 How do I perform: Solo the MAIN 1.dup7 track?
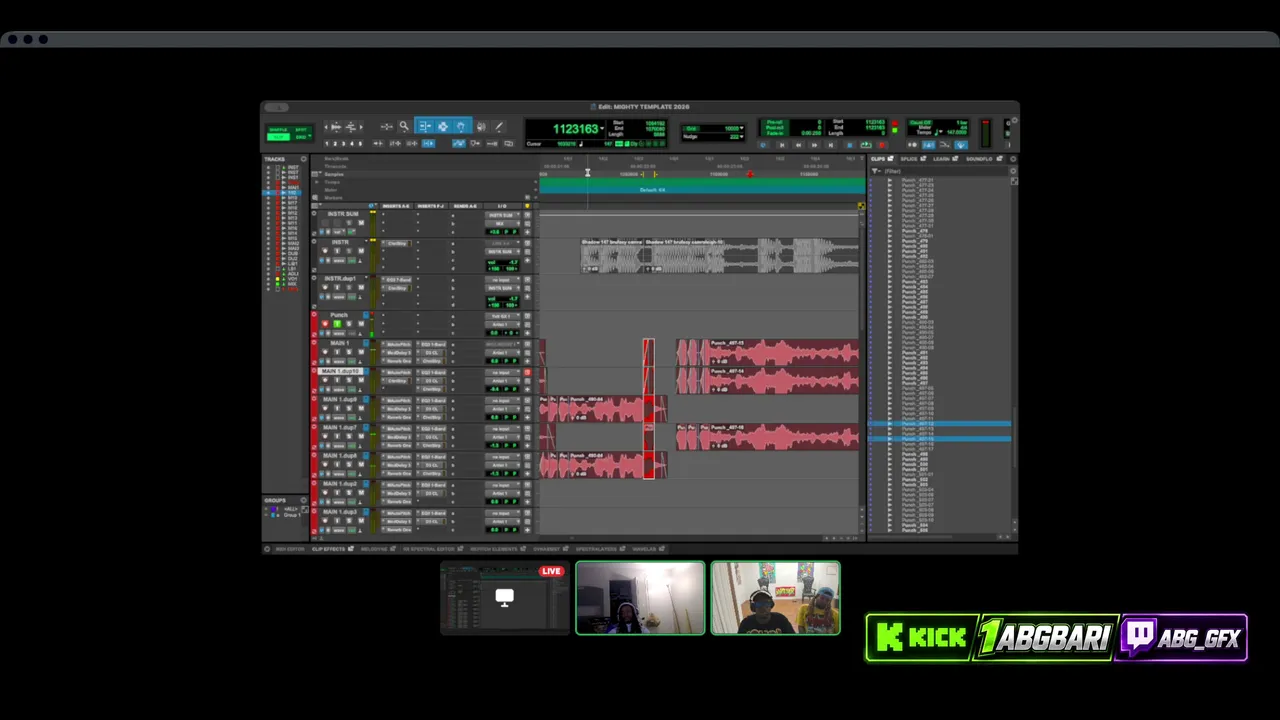[349, 436]
